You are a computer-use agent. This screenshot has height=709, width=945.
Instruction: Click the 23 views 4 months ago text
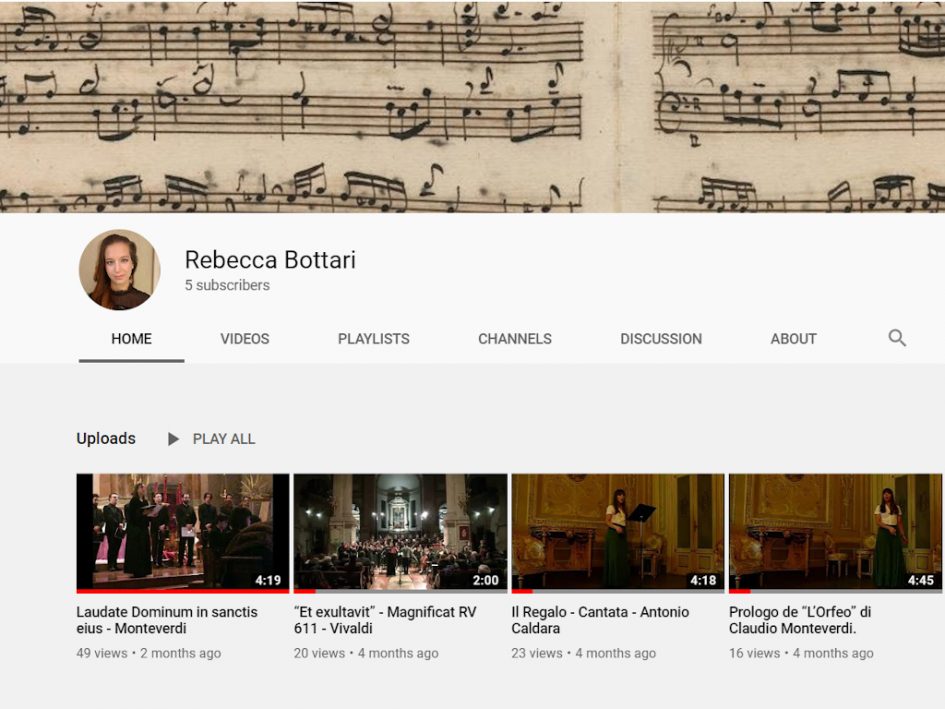pyautogui.click(x=584, y=653)
